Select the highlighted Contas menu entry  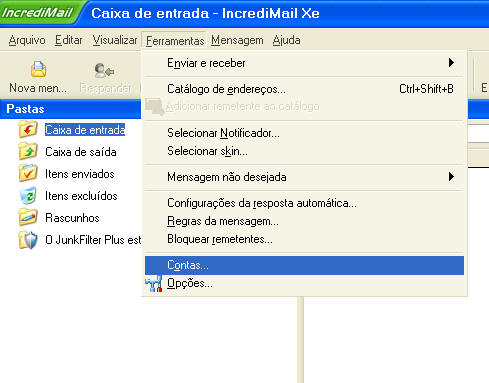(x=304, y=265)
